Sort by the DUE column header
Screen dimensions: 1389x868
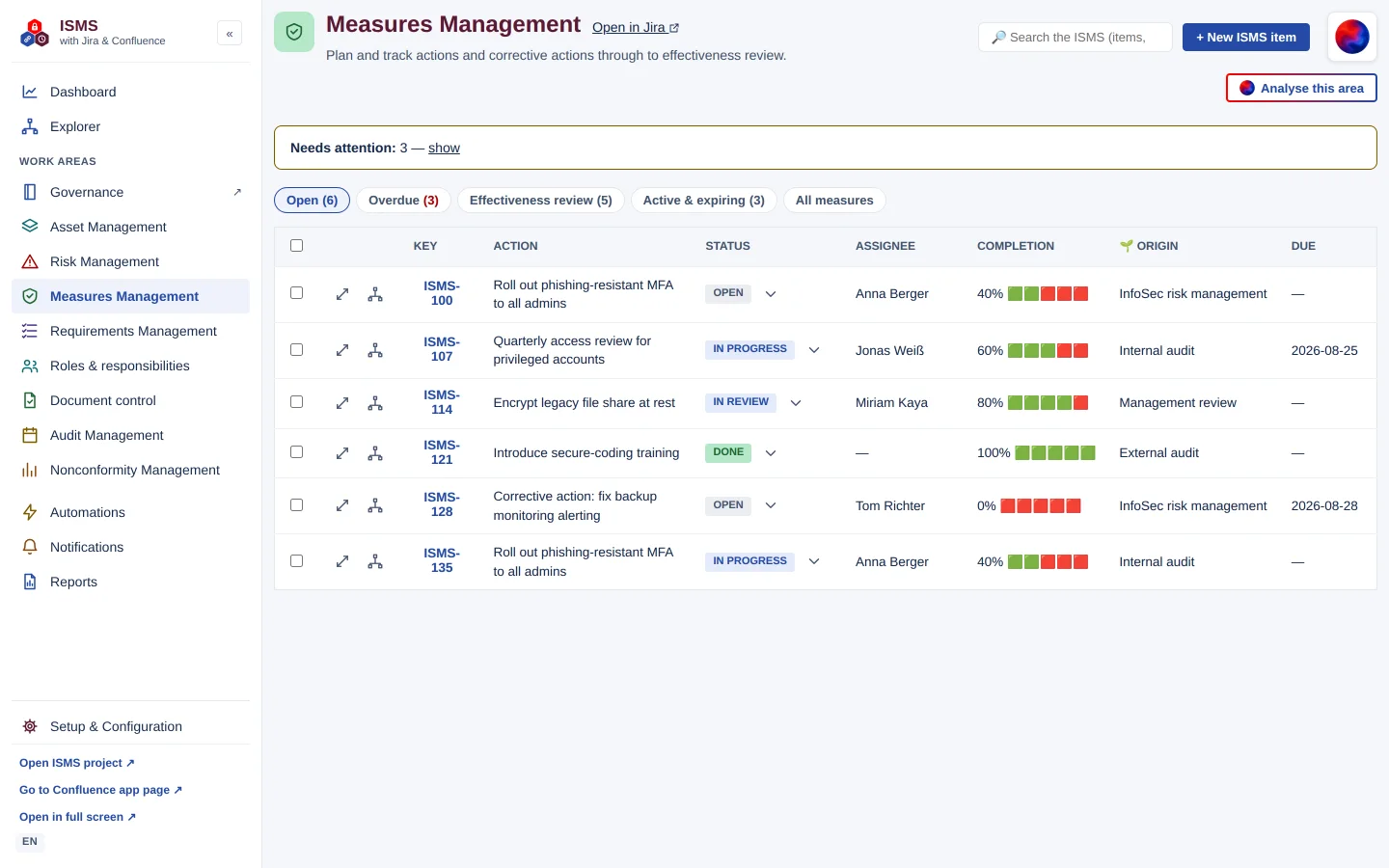point(1303,246)
